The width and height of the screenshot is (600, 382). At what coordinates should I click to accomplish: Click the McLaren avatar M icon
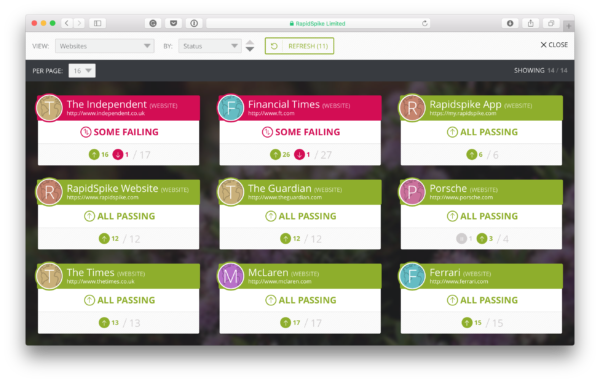tap(231, 276)
